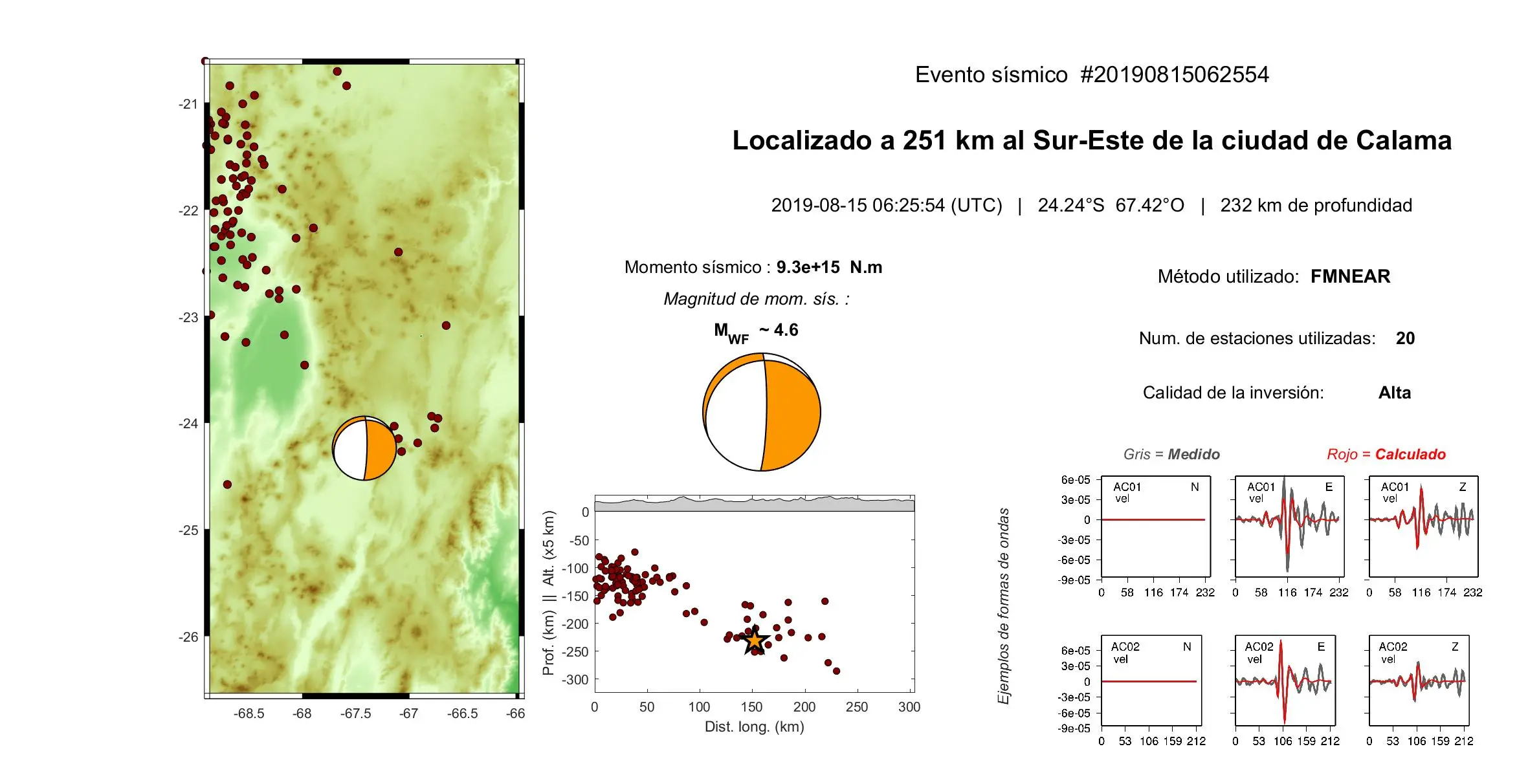Click the 'Calidad de la inversión' label
The height and width of the screenshot is (784, 1539).
[1234, 393]
